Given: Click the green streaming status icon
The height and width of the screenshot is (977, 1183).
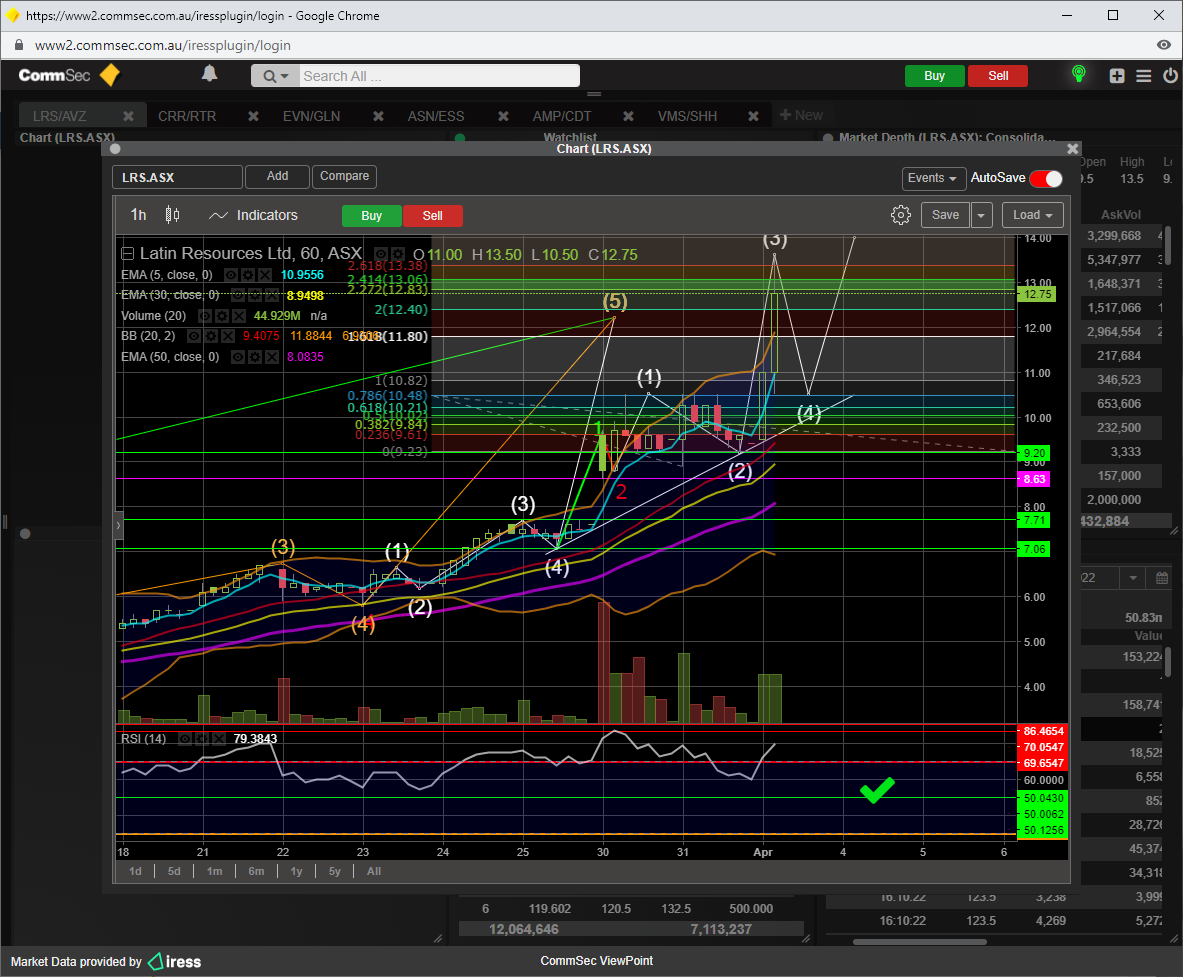Looking at the screenshot, I should 1078,75.
